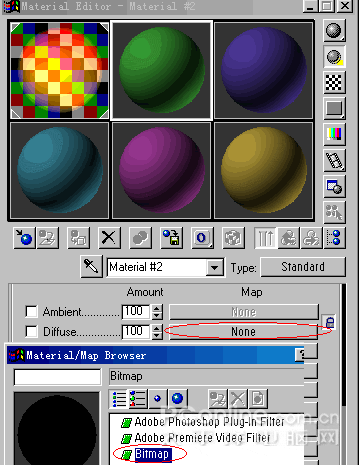360x466 pixels.
Task: Switch browser to View List icon
Action: tap(119, 399)
